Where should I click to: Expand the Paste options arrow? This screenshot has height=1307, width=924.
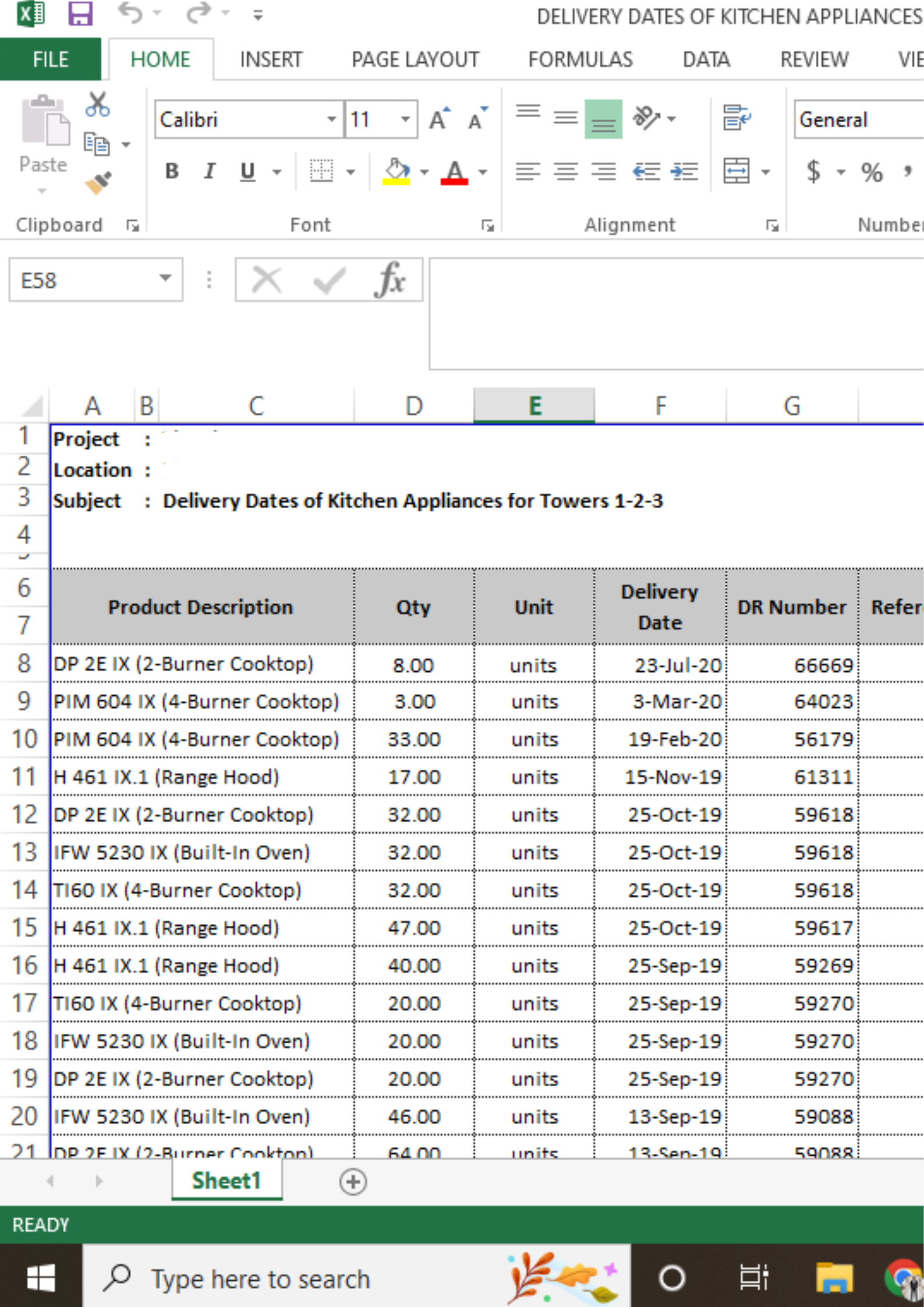42,190
